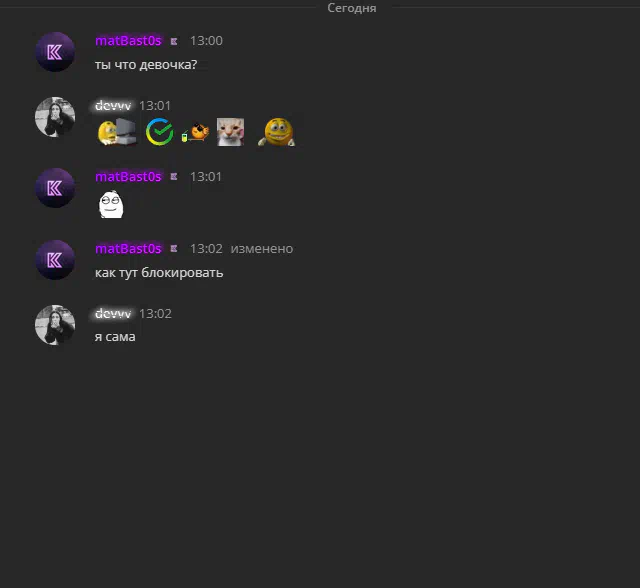Click the badge icon beside matBast0s at 13:01
The image size is (640, 588).
click(174, 177)
